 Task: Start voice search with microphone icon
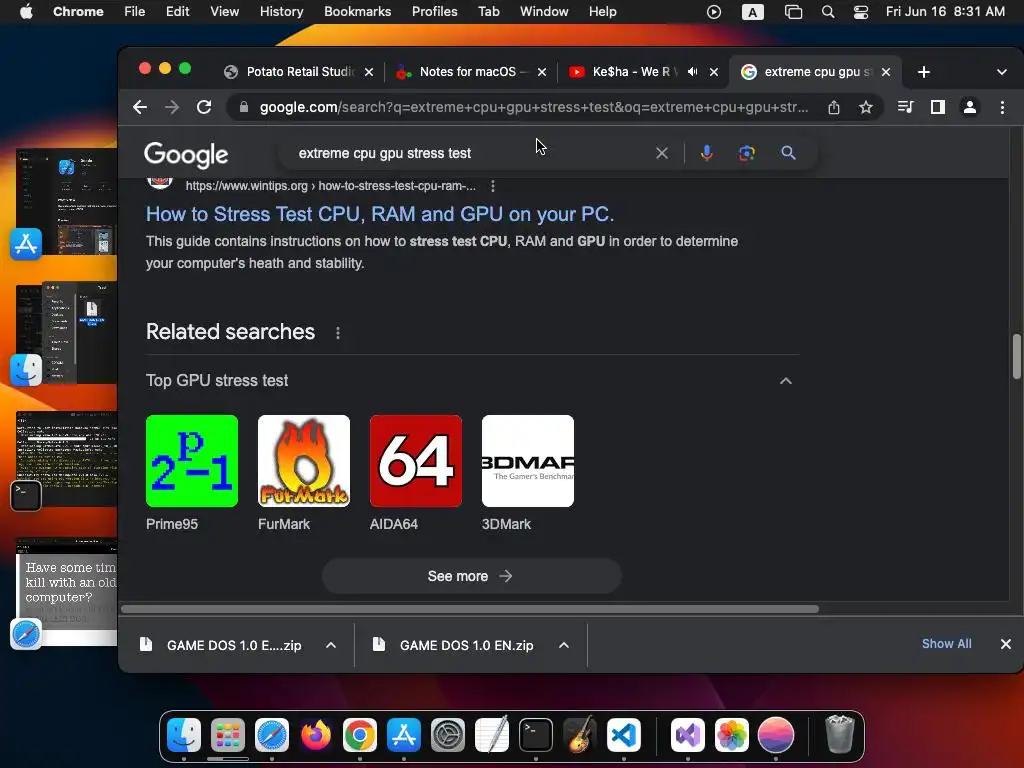pyautogui.click(x=707, y=153)
